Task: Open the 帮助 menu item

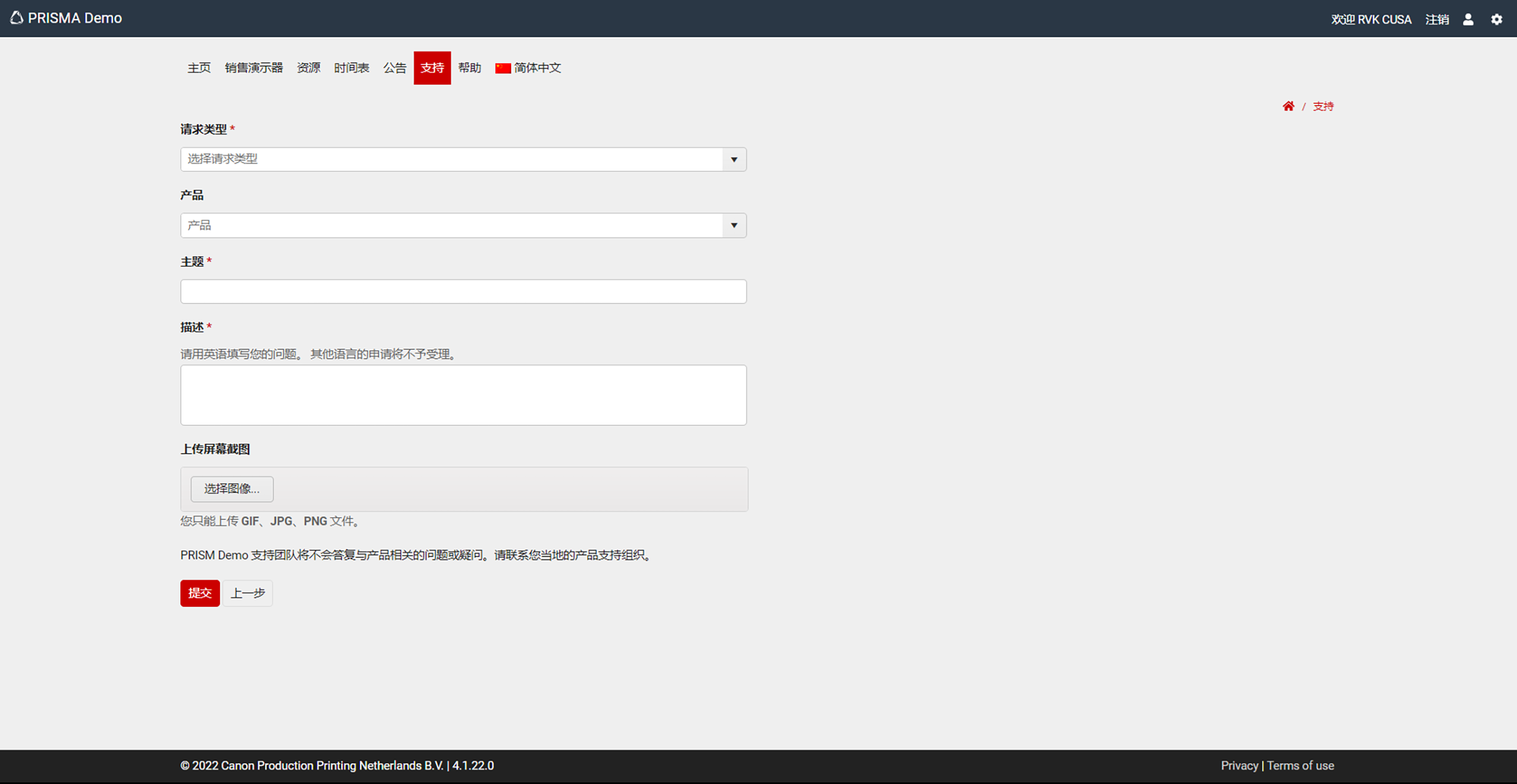Action: tap(469, 68)
